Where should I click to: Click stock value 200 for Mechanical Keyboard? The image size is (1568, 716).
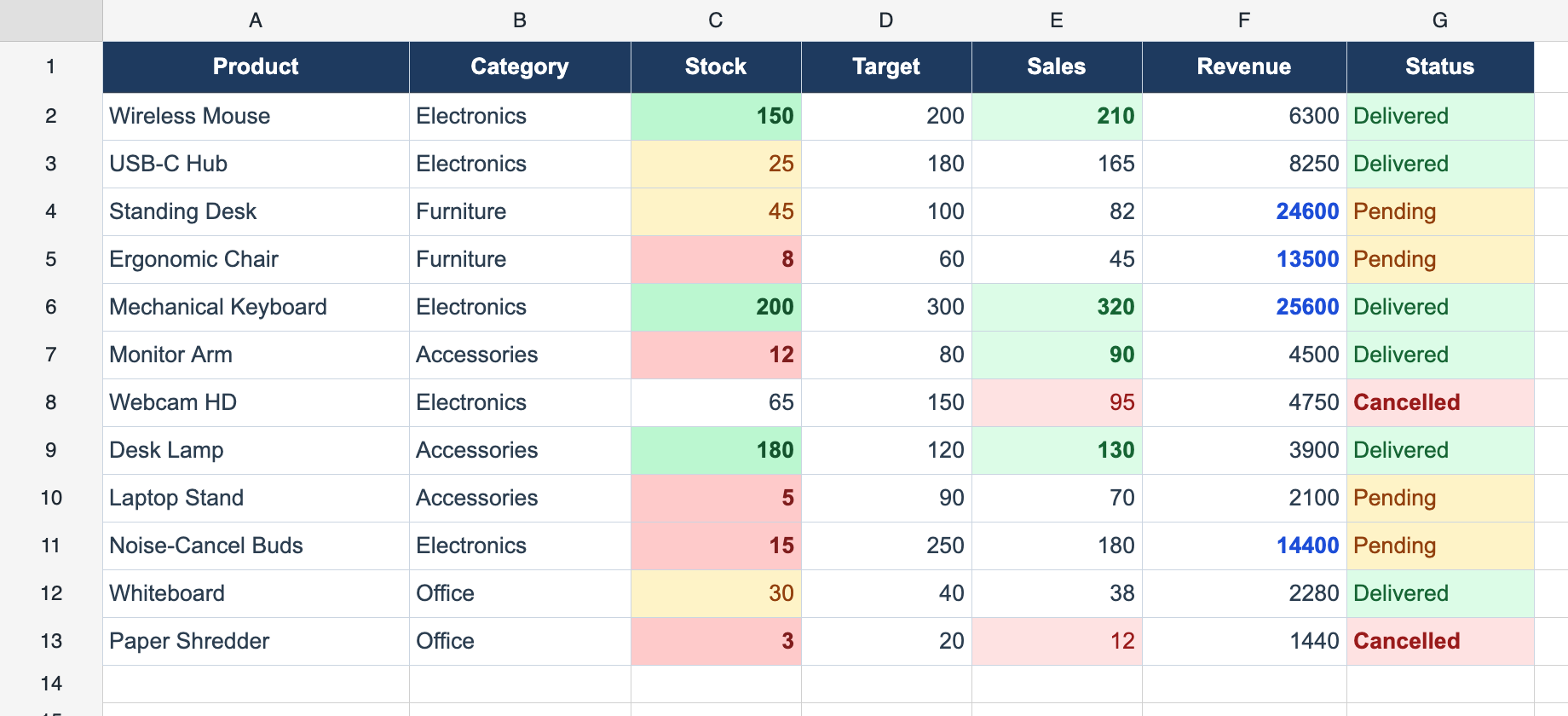[x=716, y=307]
